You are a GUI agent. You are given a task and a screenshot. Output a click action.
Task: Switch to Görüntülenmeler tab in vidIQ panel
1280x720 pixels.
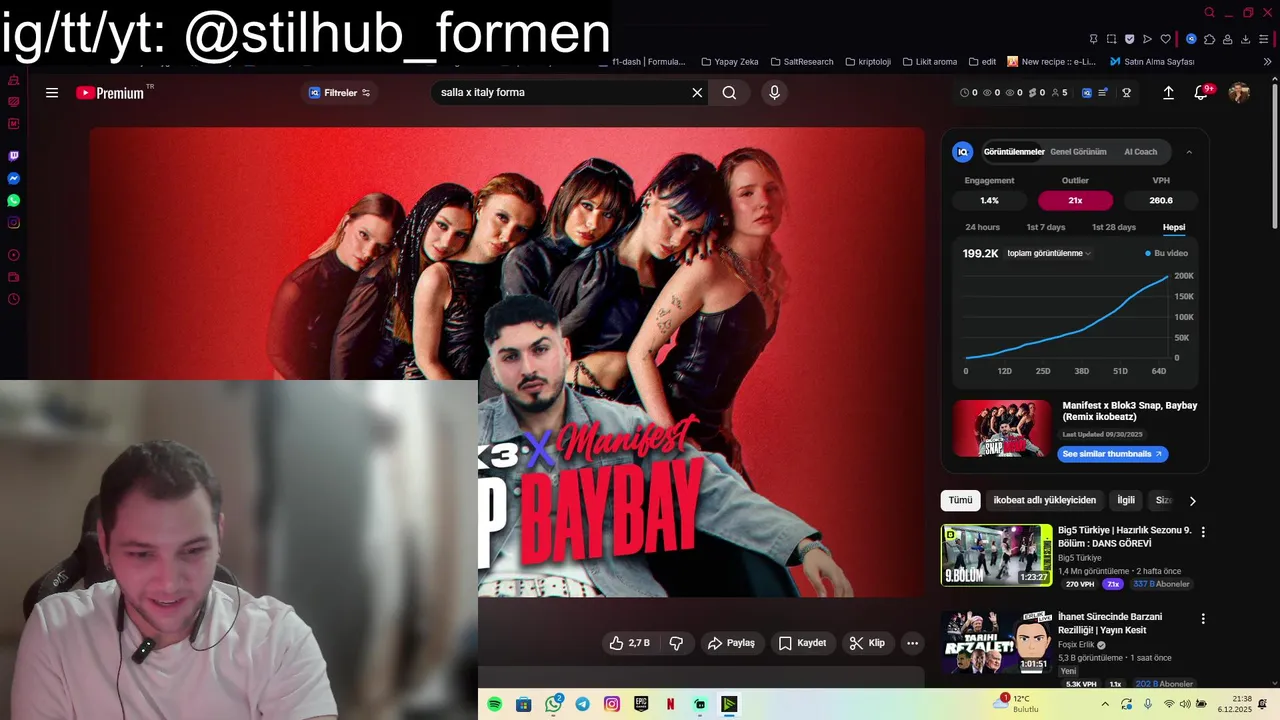coord(1014,152)
